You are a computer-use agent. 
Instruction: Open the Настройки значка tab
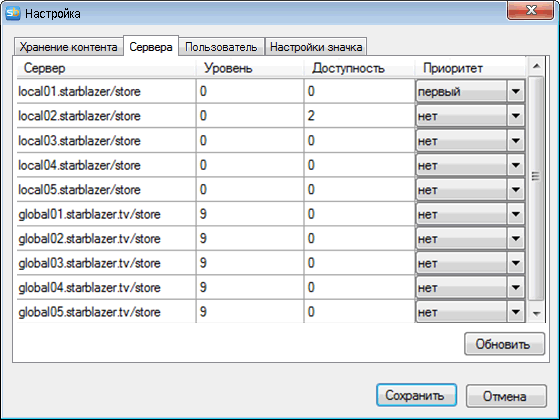click(x=316, y=47)
